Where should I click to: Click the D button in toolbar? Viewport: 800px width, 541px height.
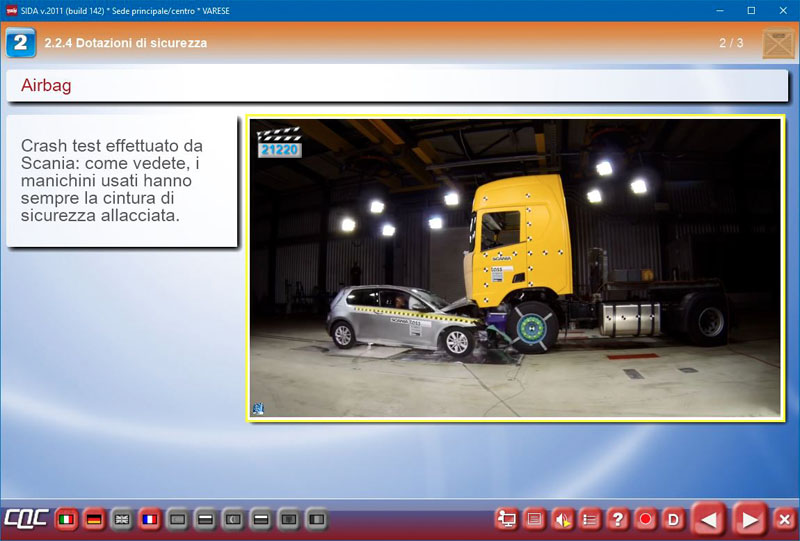pos(673,519)
